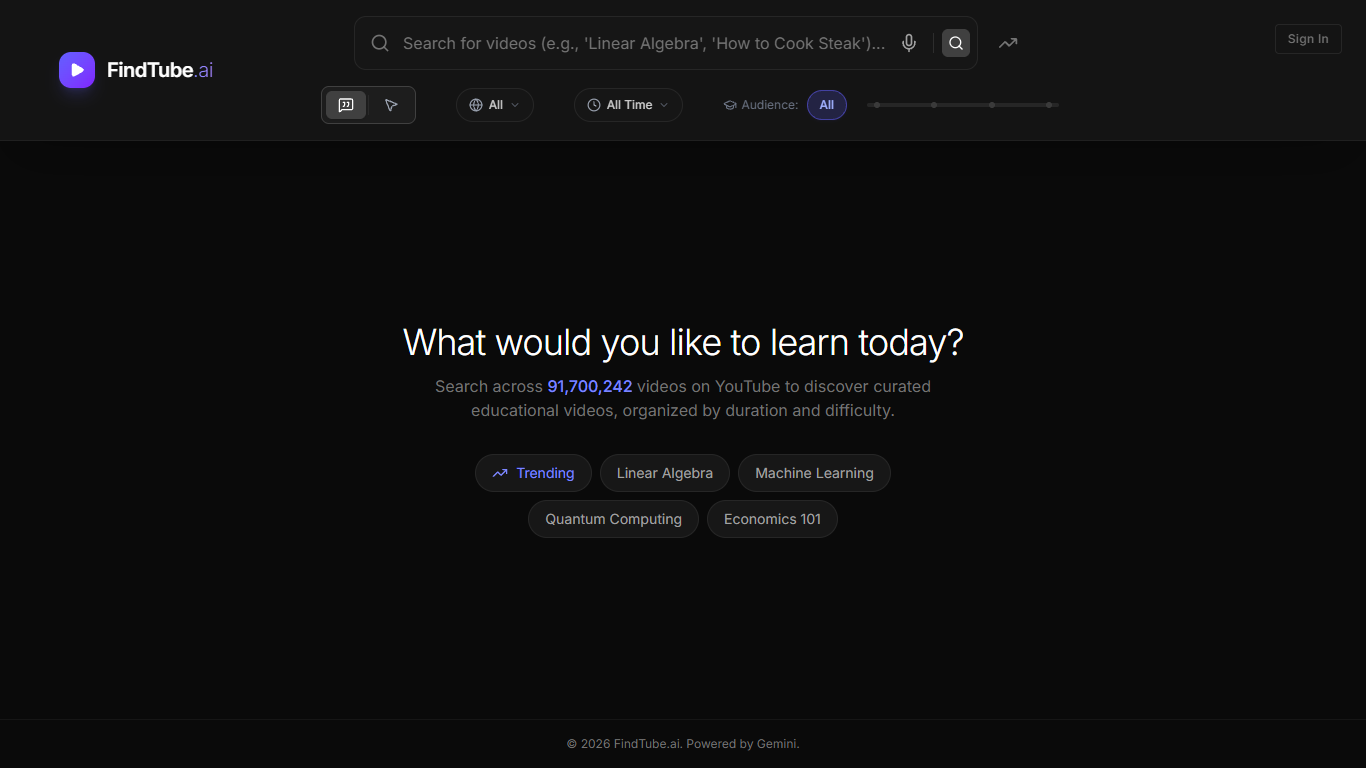Select the Trending pill above the suggestions
Viewport: 1366px width, 768px height.
[533, 472]
